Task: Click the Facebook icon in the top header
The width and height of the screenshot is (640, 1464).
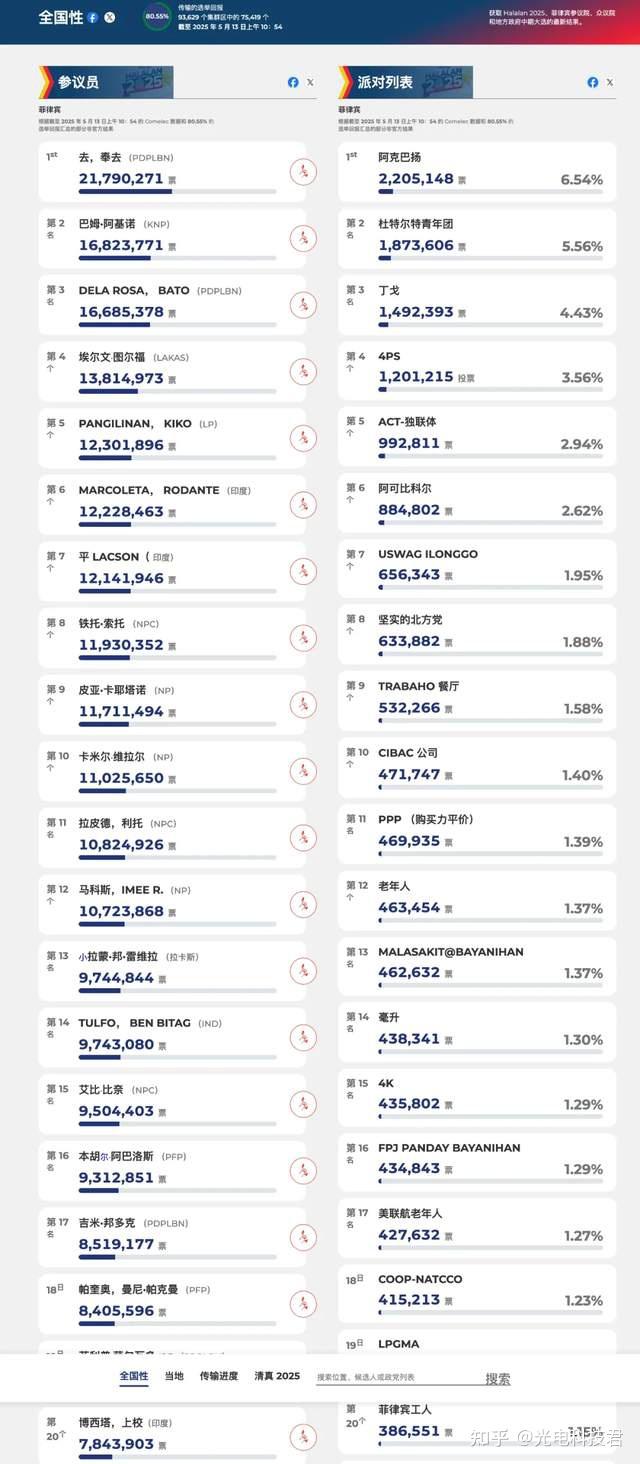Action: (93, 16)
